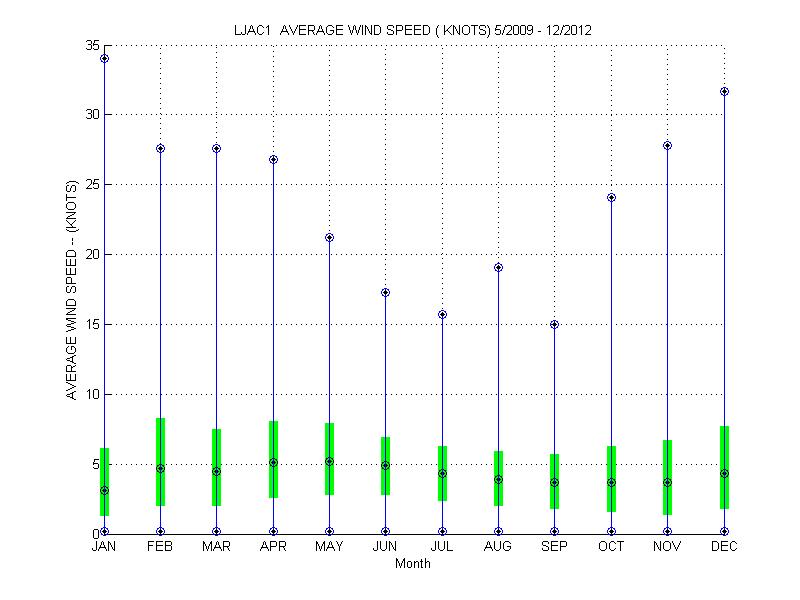Image resolution: width=800 pixels, height=600 pixels.
Task: Click the MAR tick label on x-axis
Action: tap(216, 547)
